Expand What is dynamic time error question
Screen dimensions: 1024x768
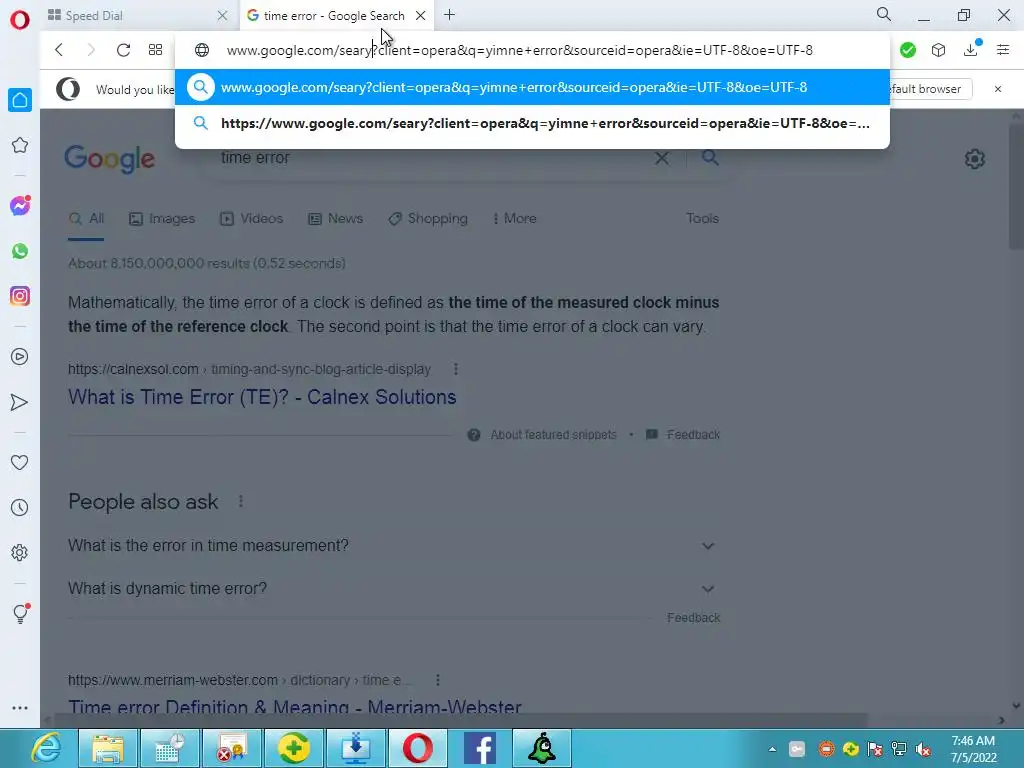click(x=393, y=588)
